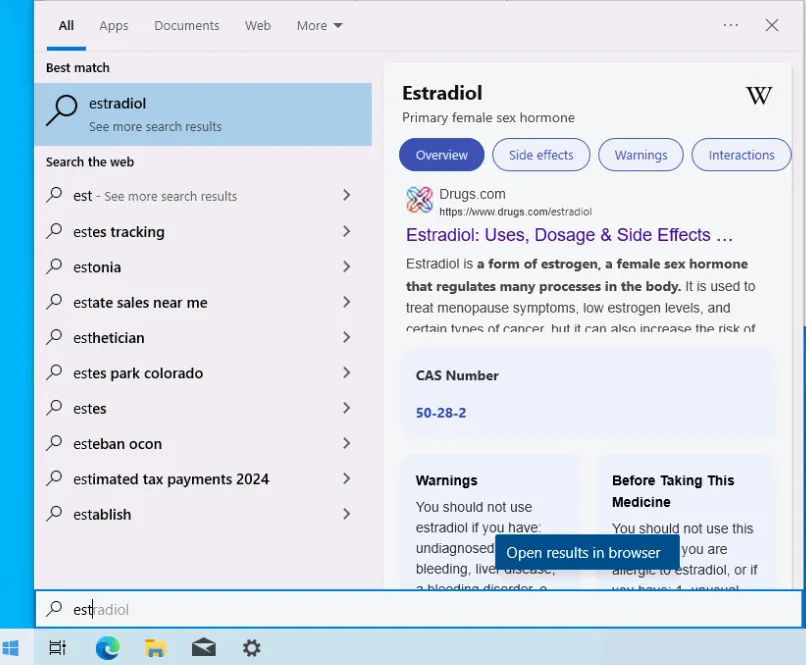Open the Windows Start button
The width and height of the screenshot is (806, 665).
click(10, 648)
